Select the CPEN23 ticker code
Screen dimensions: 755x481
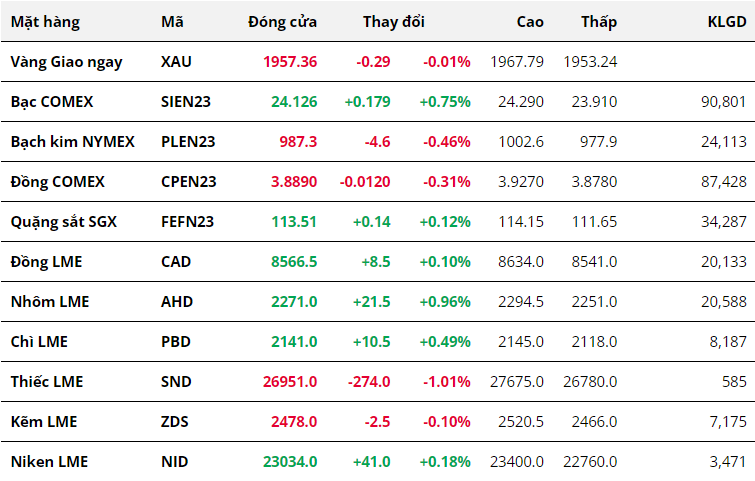pos(188,181)
